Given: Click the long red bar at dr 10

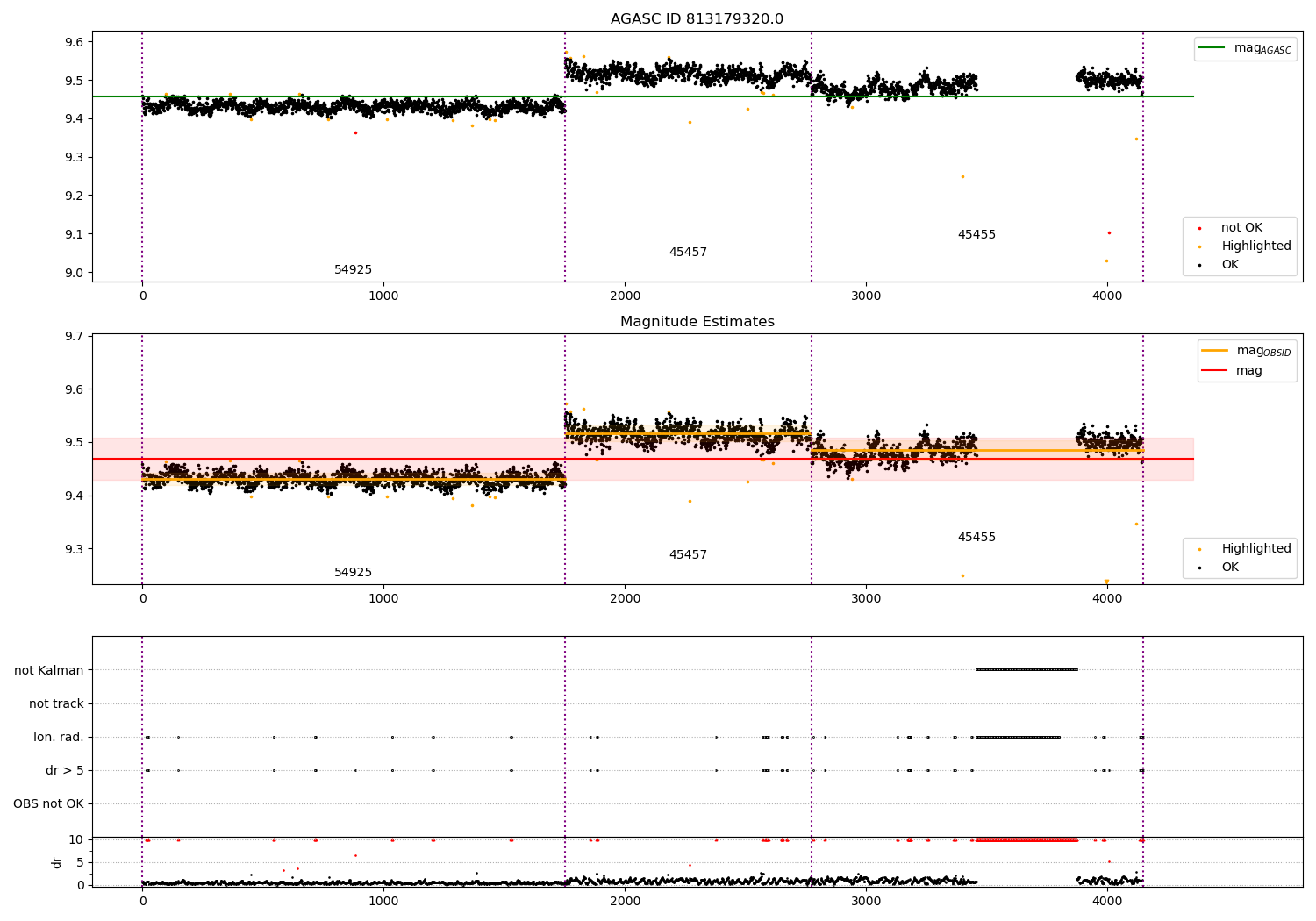Looking at the screenshot, I should [1026, 839].
